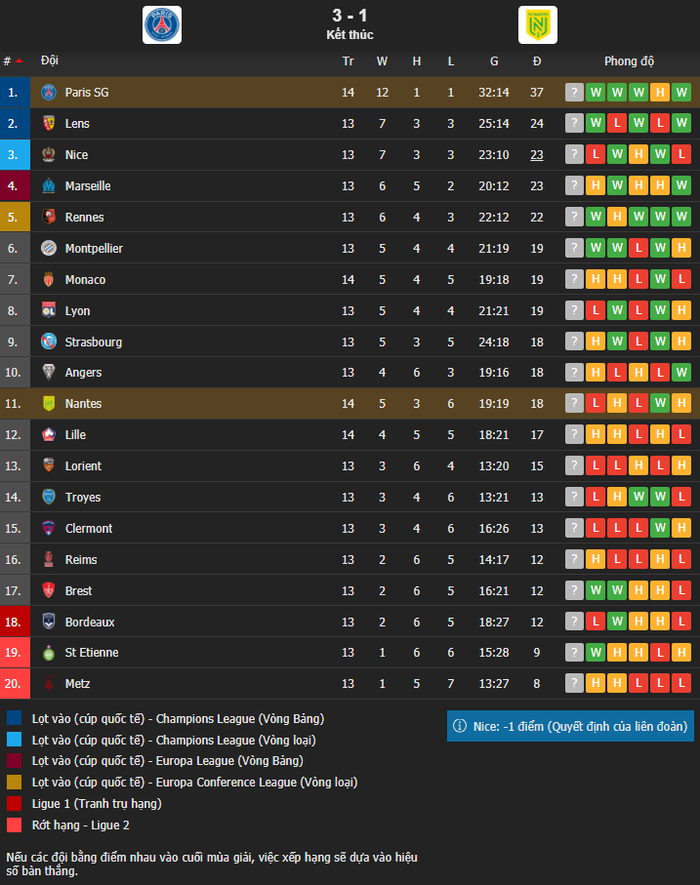The height and width of the screenshot is (885, 700).
Task: Open the Lens club logo in table
Action: (x=49, y=123)
